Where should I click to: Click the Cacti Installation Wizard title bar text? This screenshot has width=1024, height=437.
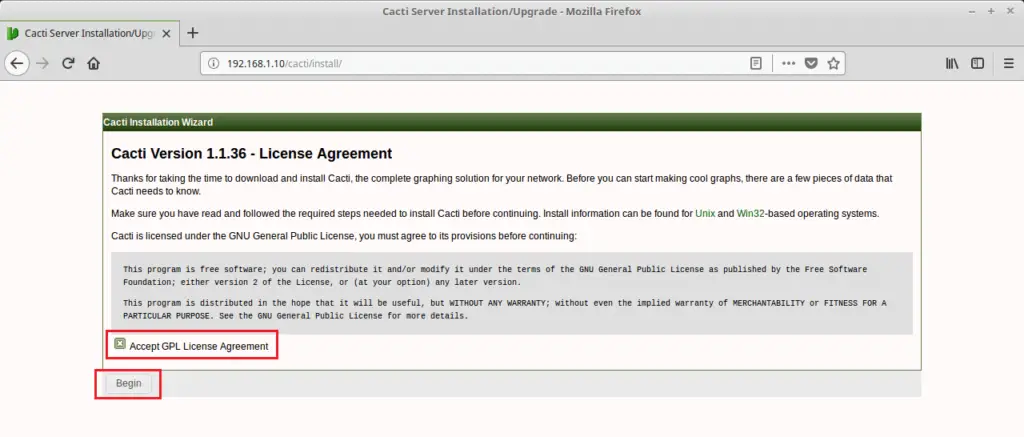[158, 122]
